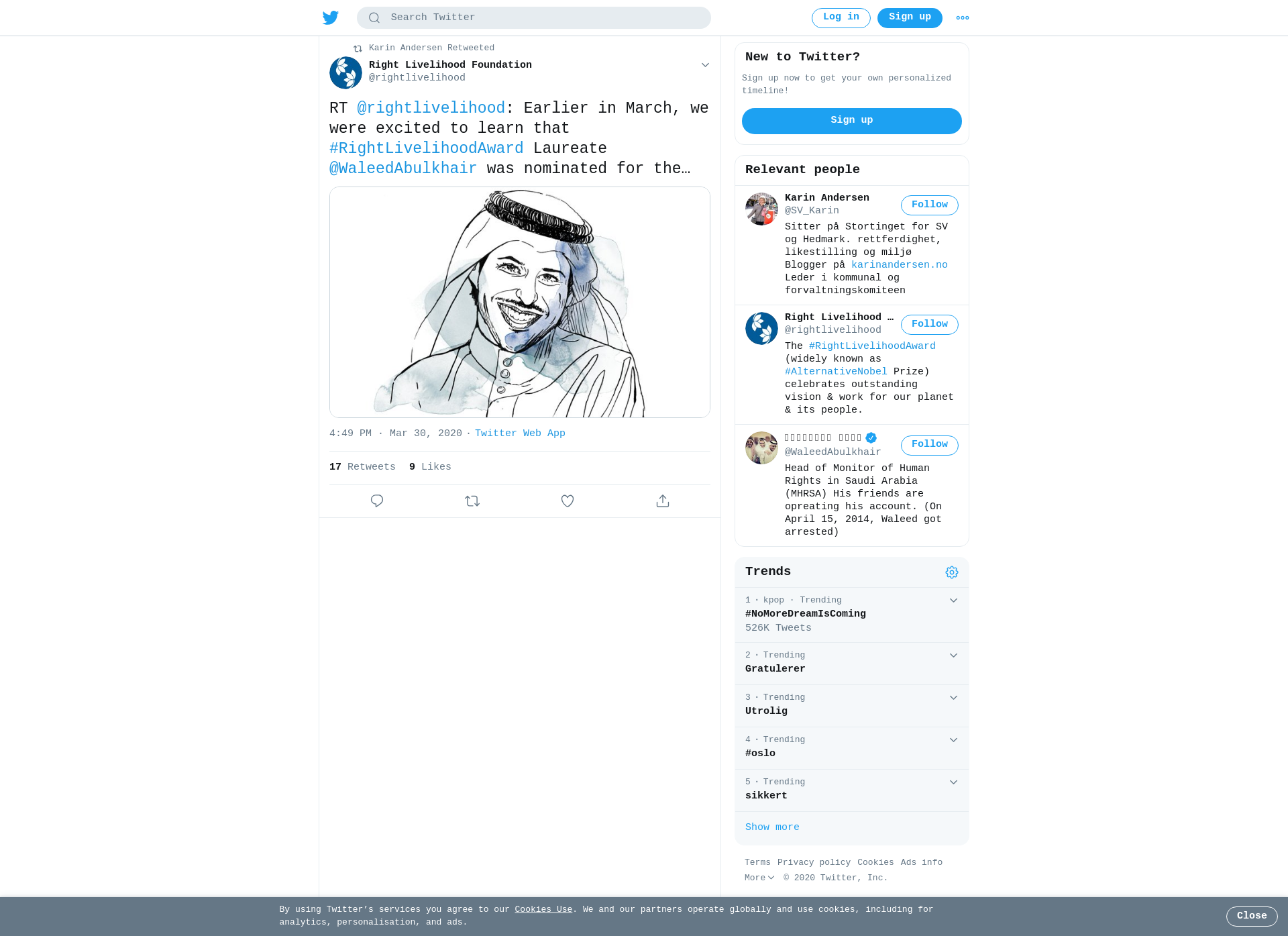Open the karinandersen.no link
Screen dimensions: 1288x936
tap(900, 265)
